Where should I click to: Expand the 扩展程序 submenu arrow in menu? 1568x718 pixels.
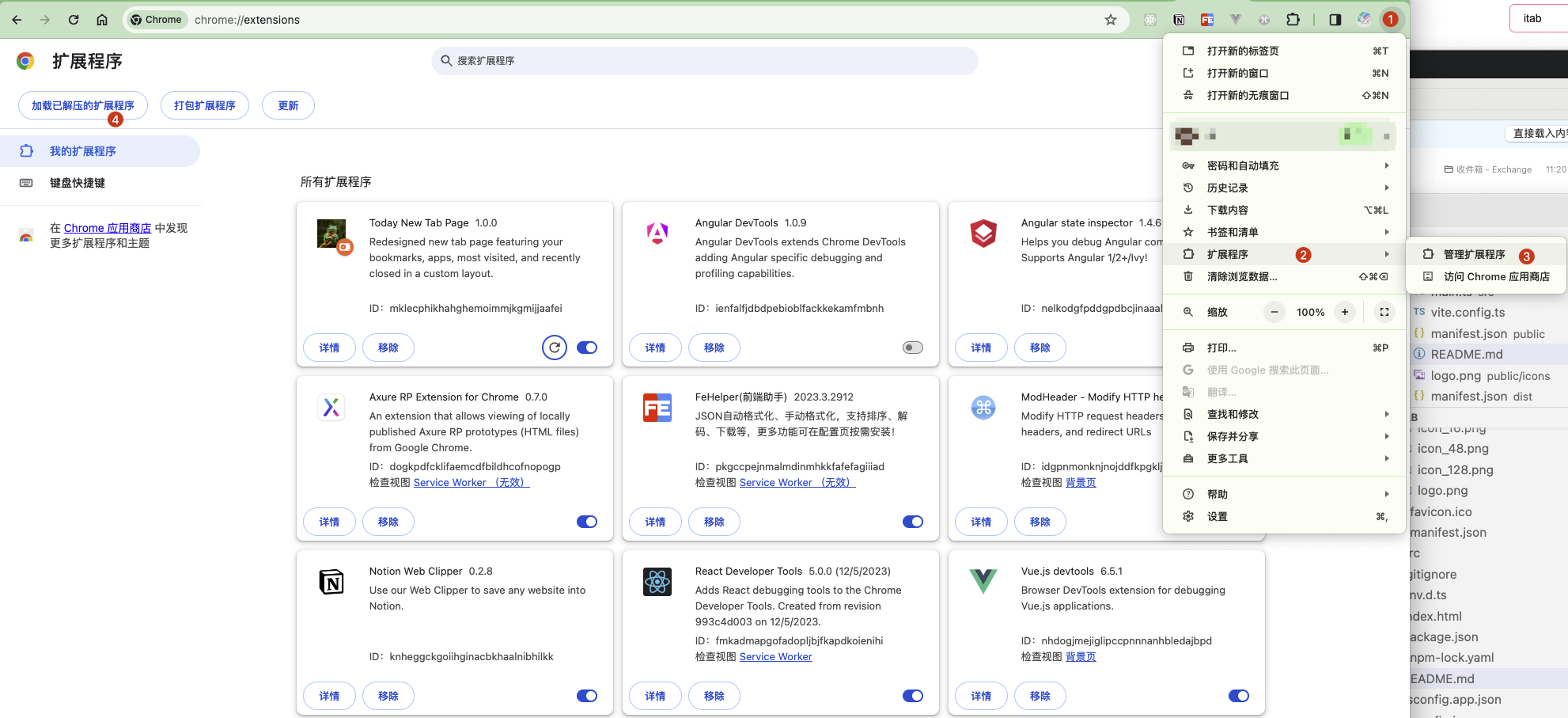1387,254
